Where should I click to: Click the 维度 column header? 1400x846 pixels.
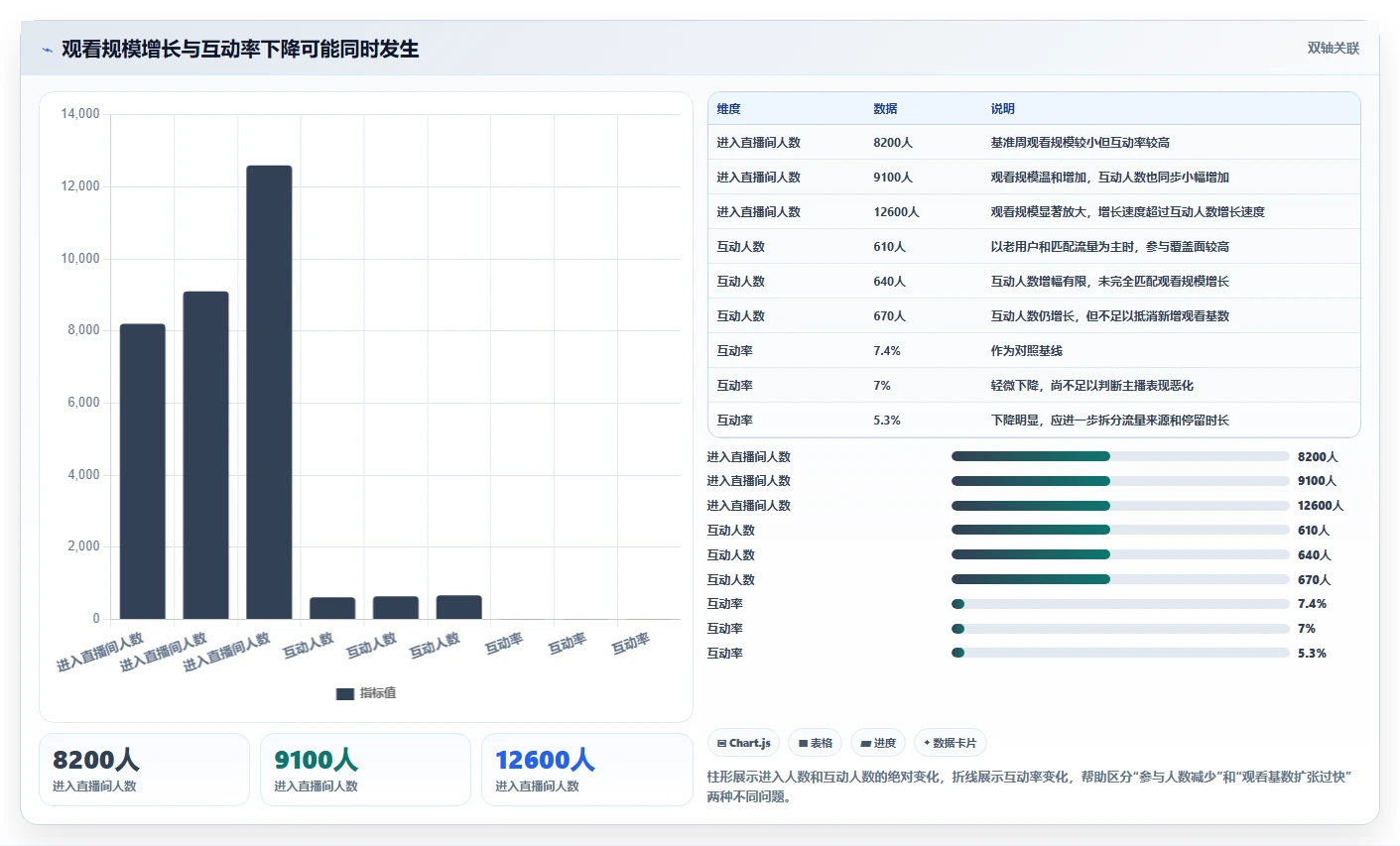pos(728,109)
